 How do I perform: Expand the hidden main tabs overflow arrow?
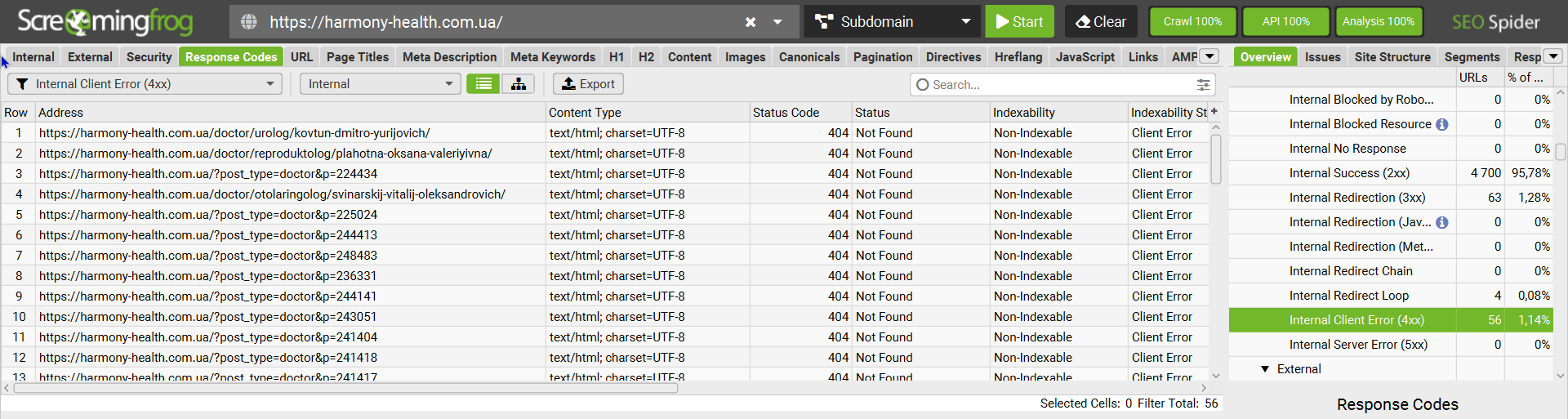pos(1210,56)
